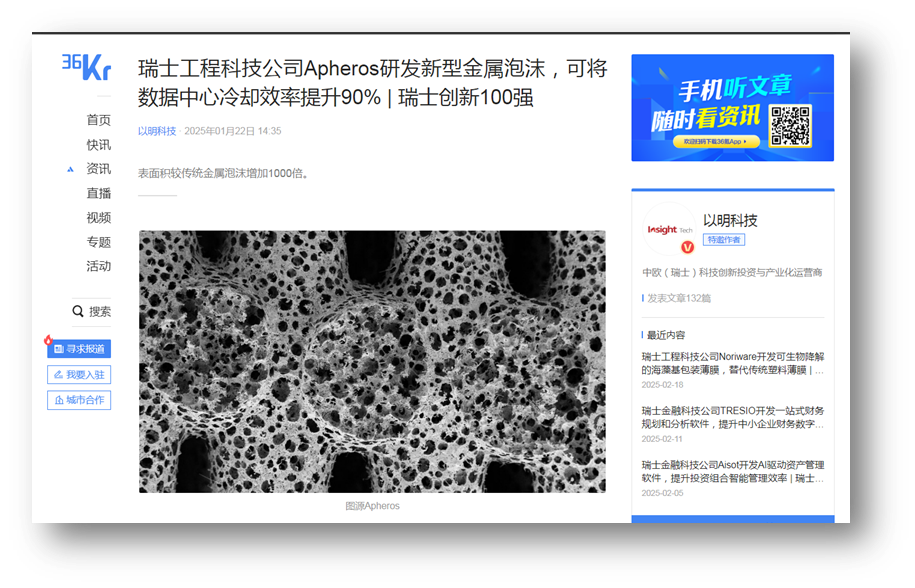
Task: Click the QR code in the app banner
Action: coord(790,125)
